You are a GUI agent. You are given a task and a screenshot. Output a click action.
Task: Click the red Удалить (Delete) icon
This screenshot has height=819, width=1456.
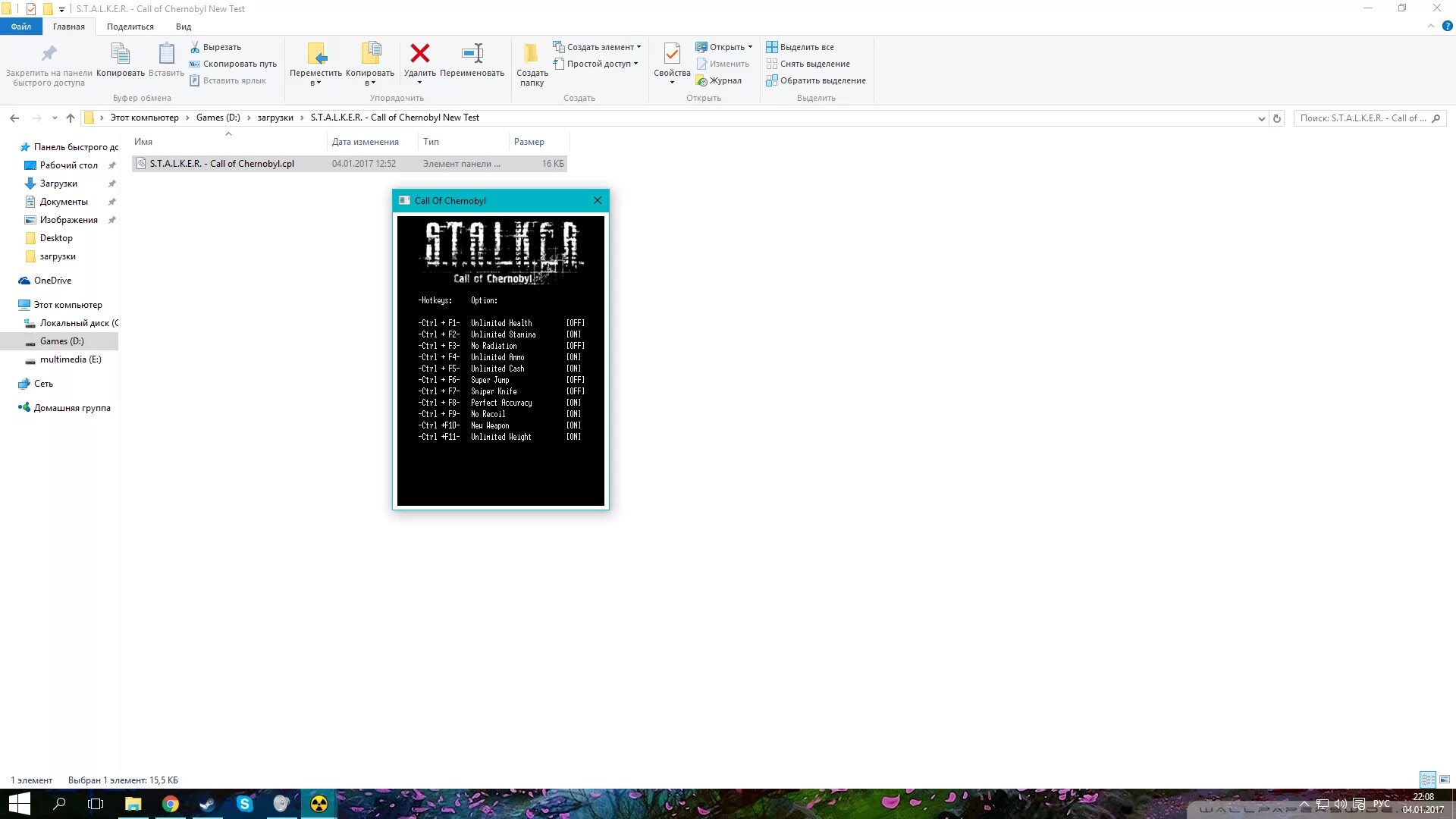(x=420, y=53)
